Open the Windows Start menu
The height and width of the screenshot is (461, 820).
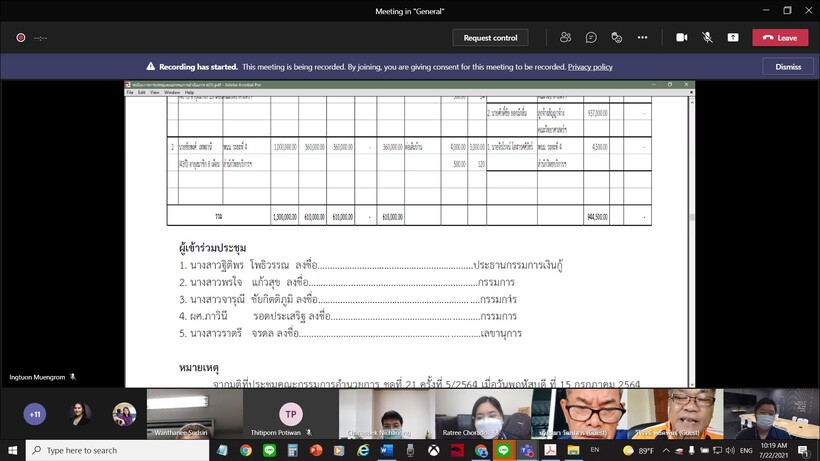click(x=12, y=451)
